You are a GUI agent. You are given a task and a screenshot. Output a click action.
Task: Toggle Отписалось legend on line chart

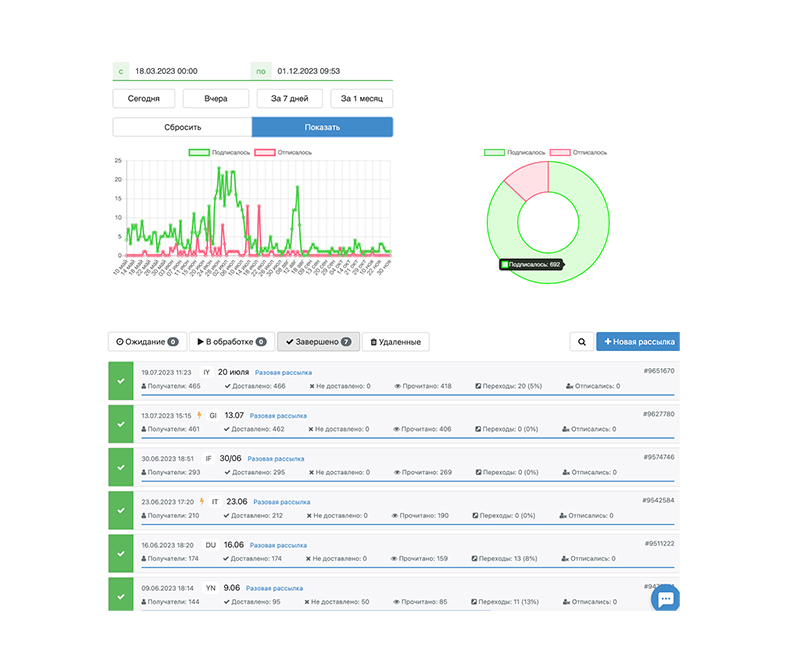(x=283, y=152)
